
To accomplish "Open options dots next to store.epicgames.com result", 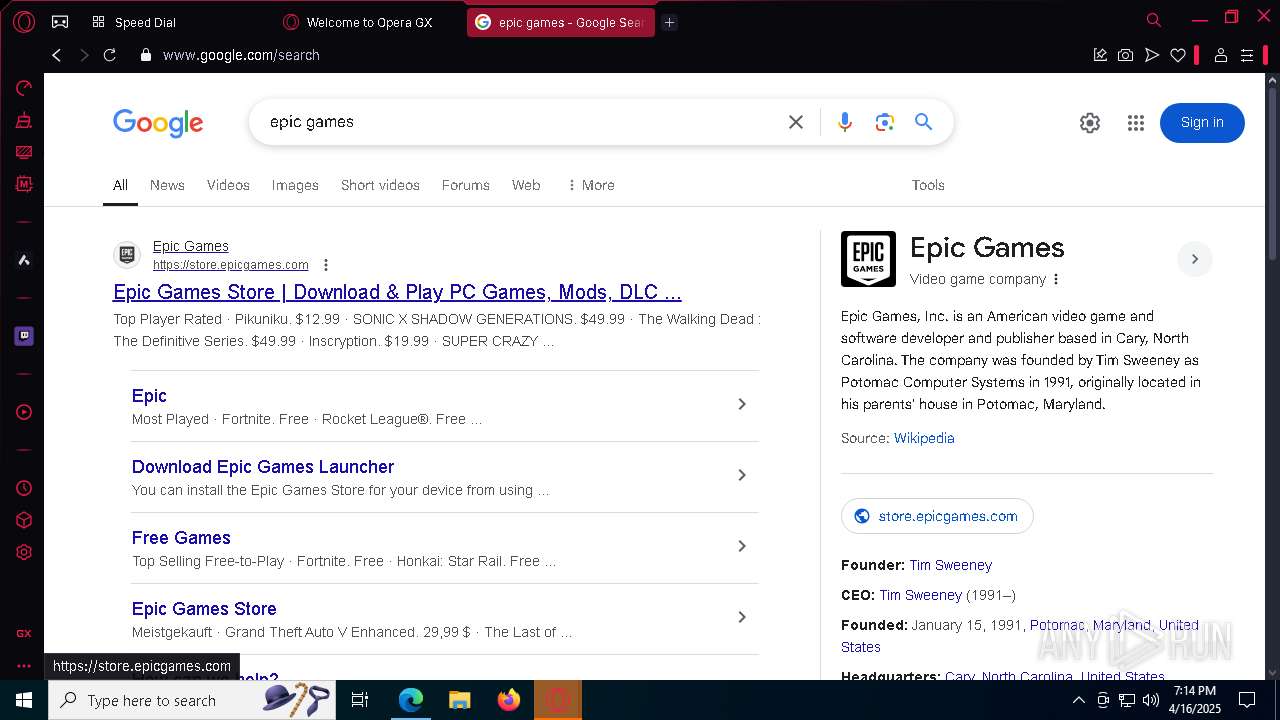I will point(326,265).
